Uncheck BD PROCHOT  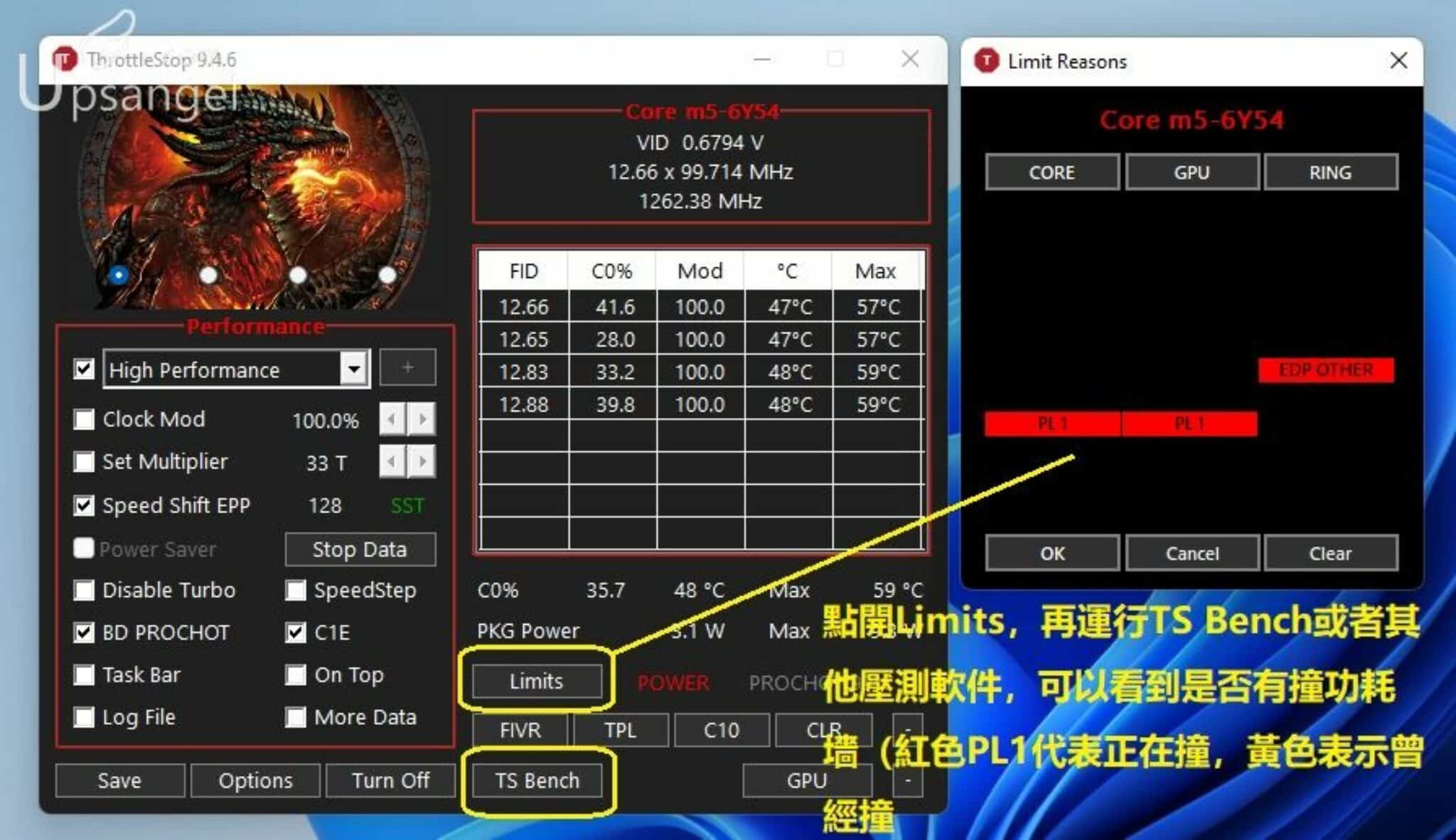(84, 632)
